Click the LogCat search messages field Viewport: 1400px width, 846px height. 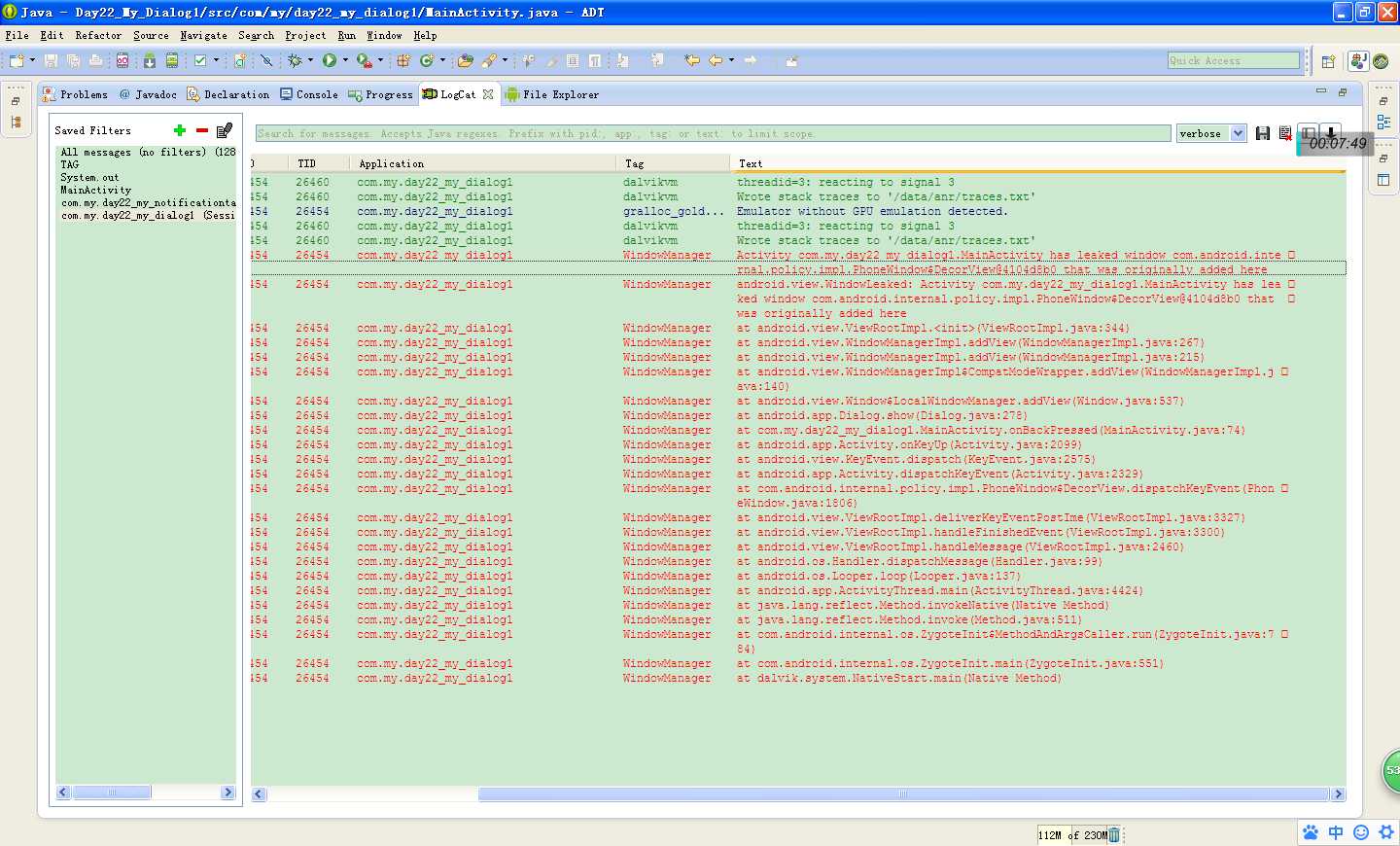(713, 133)
